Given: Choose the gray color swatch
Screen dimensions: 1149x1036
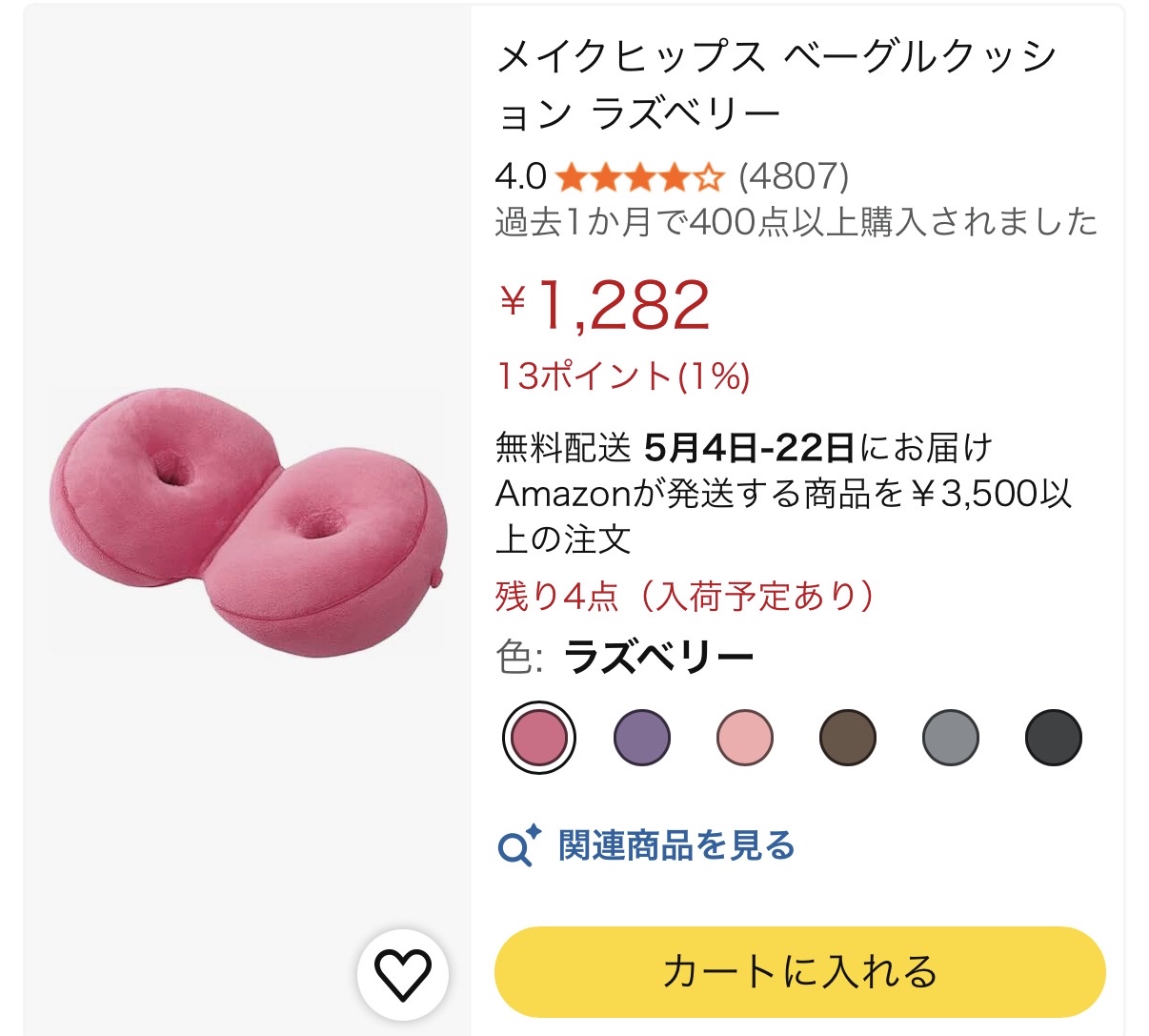Looking at the screenshot, I should coord(951,738).
